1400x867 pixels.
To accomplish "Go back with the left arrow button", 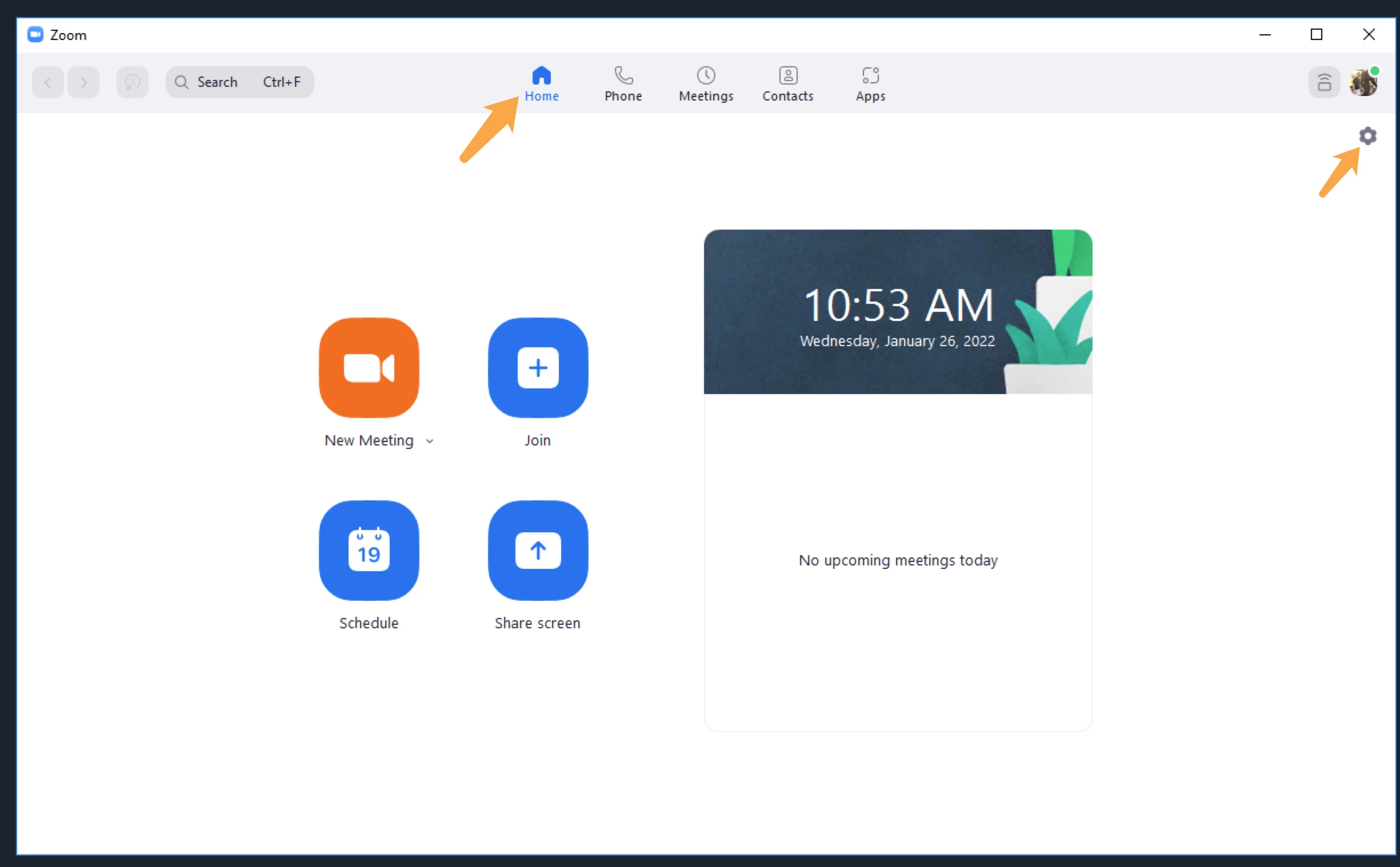I will [47, 82].
